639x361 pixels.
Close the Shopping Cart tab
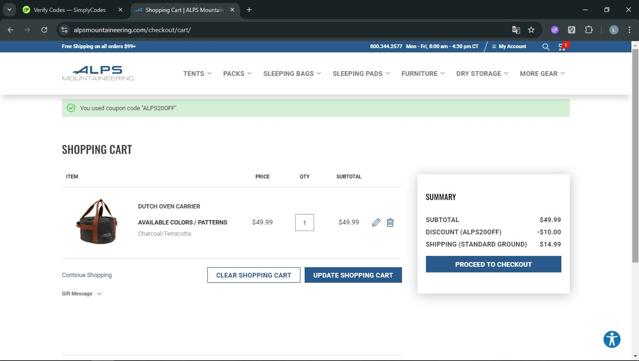point(232,10)
